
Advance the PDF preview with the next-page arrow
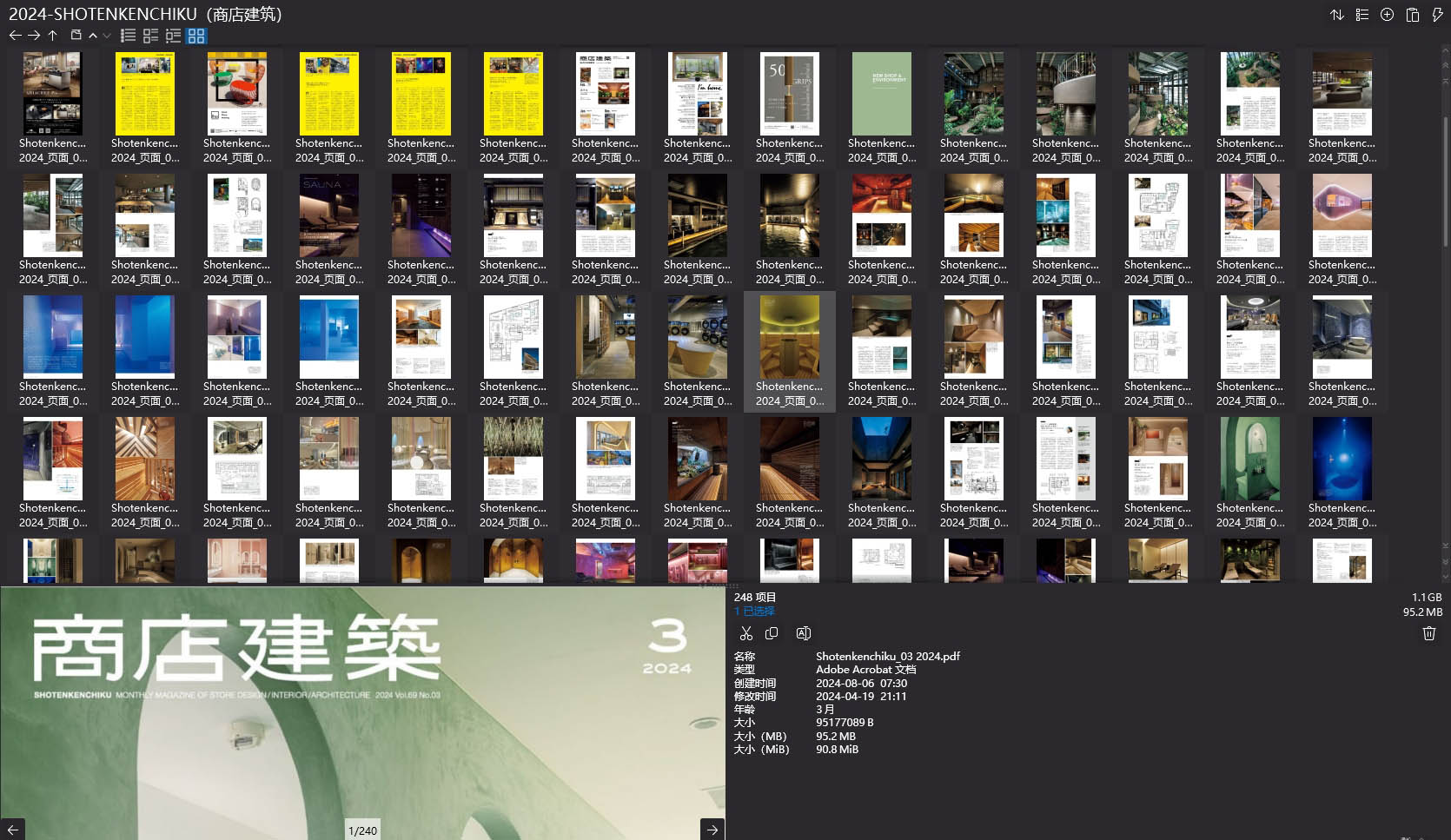point(711,829)
